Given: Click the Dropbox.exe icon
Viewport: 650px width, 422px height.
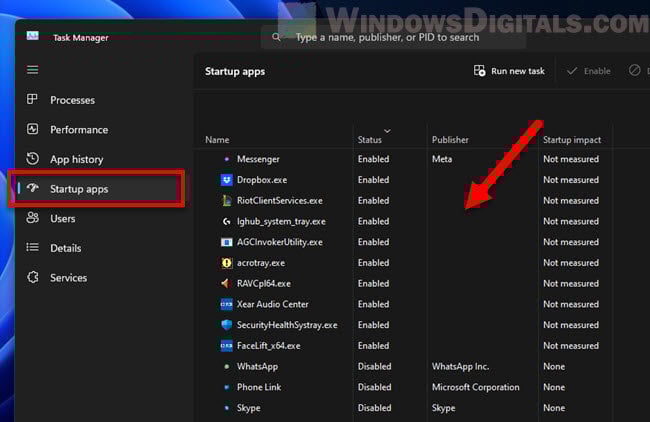Looking at the screenshot, I should (226, 180).
